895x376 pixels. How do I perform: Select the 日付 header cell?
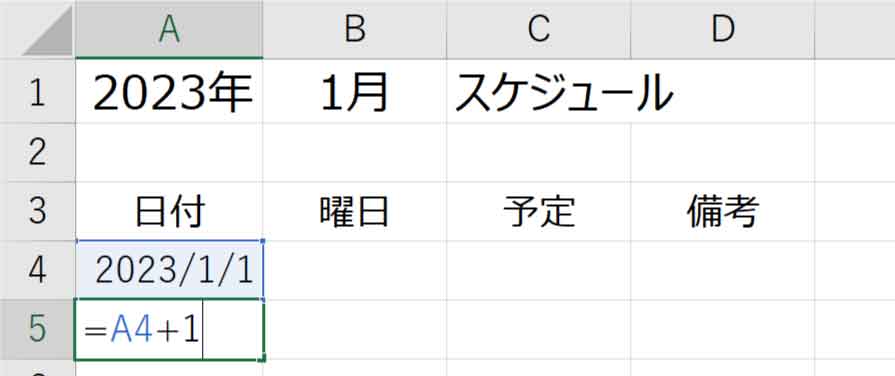pos(169,212)
